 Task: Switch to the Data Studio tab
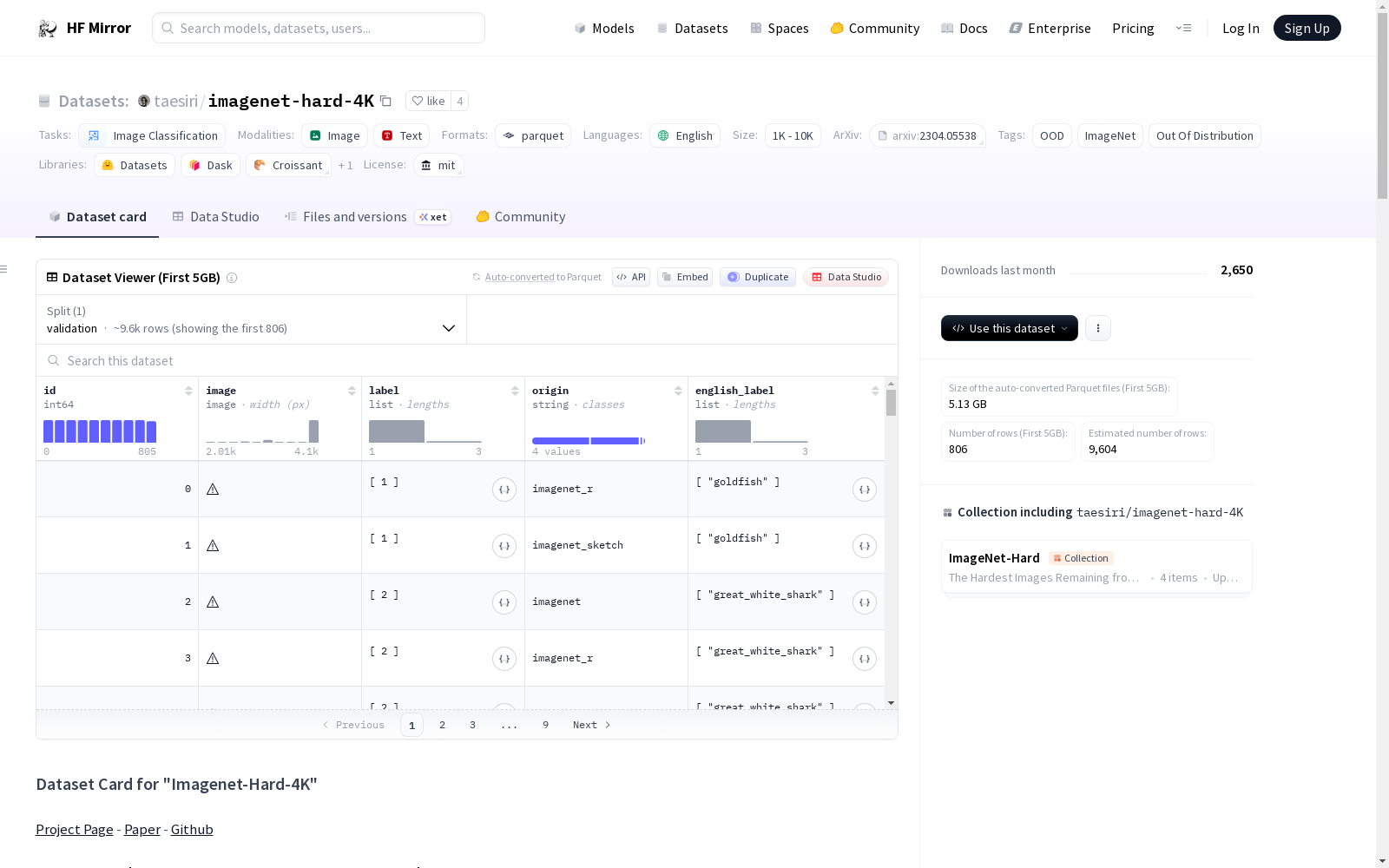(216, 217)
